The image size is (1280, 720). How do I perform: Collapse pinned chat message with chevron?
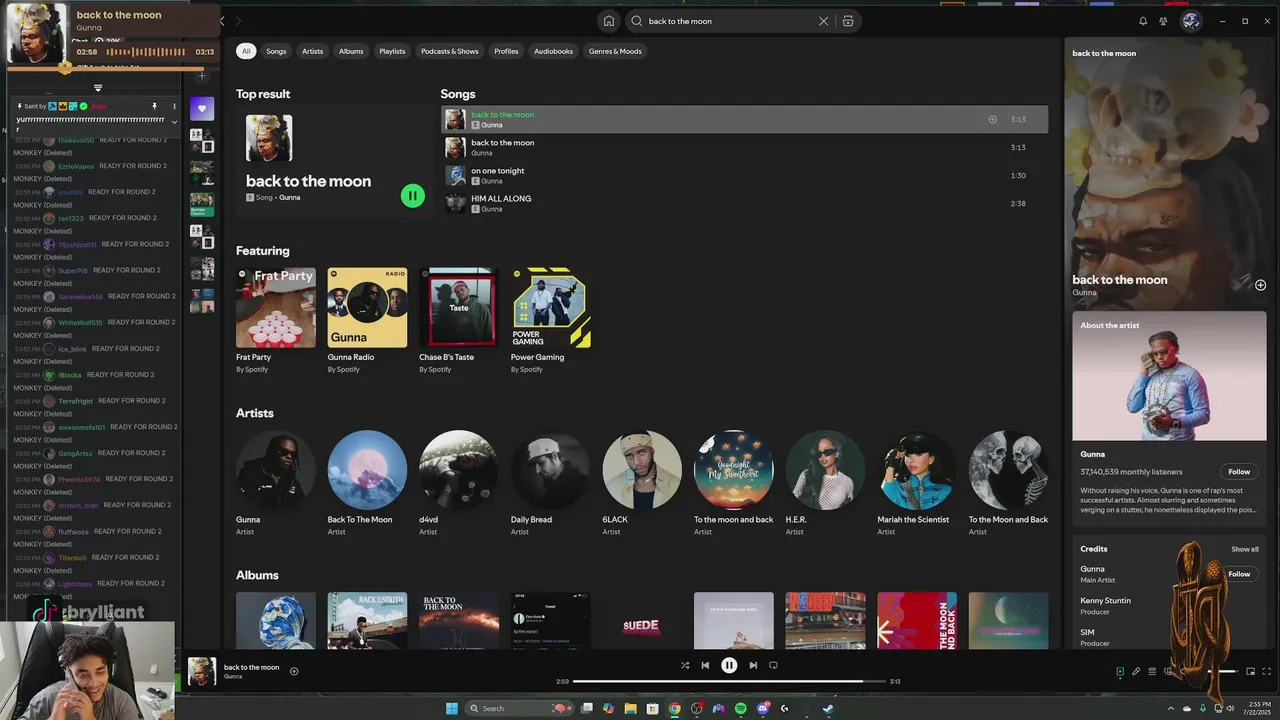point(174,122)
